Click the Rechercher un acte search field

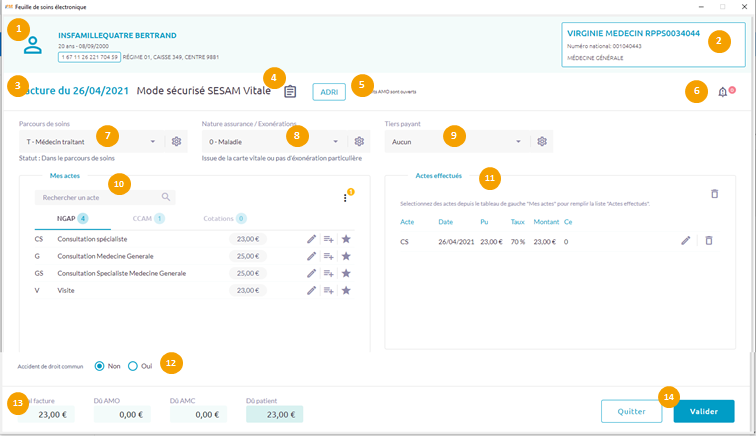(98, 198)
